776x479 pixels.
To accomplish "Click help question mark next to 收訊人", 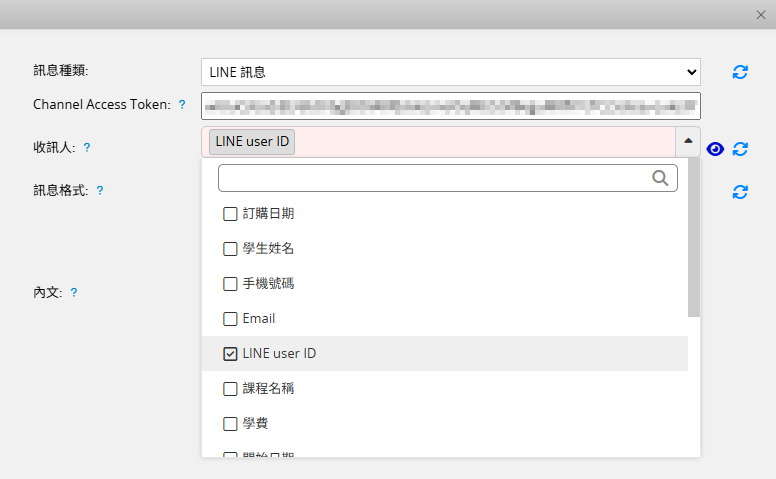I will 87,147.
